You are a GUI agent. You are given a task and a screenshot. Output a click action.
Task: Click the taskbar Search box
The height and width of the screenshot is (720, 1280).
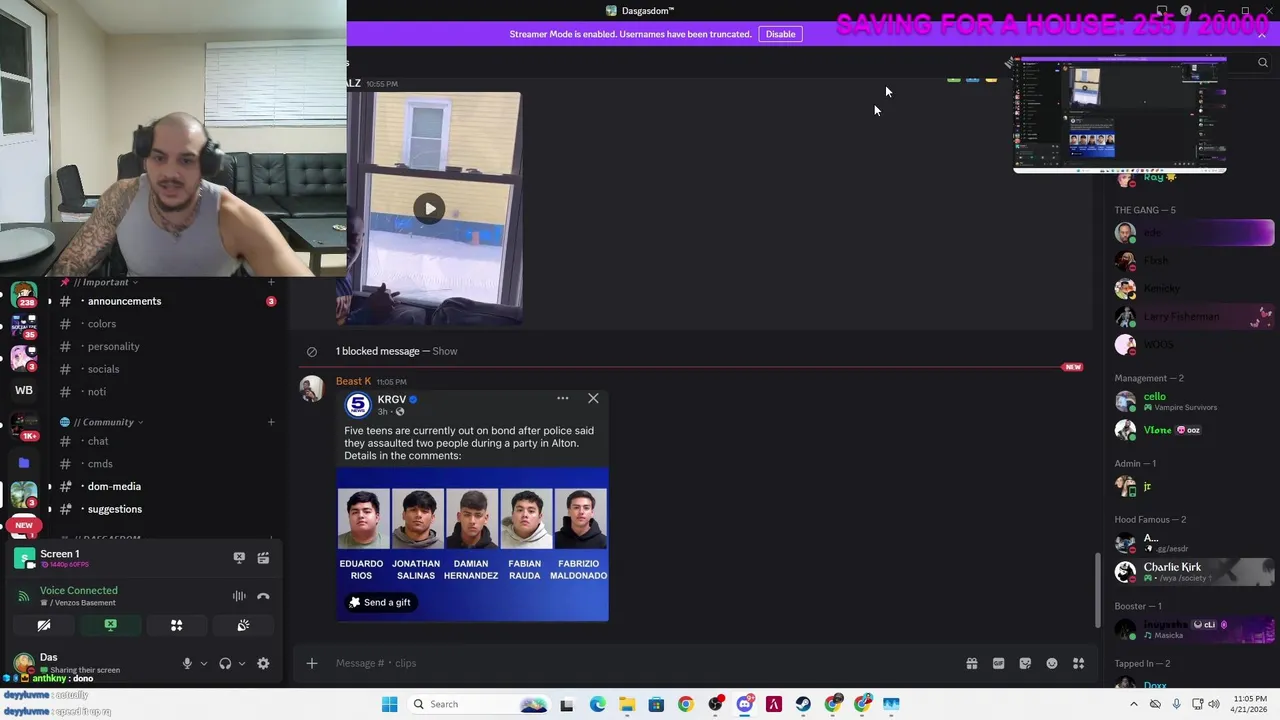click(x=478, y=704)
